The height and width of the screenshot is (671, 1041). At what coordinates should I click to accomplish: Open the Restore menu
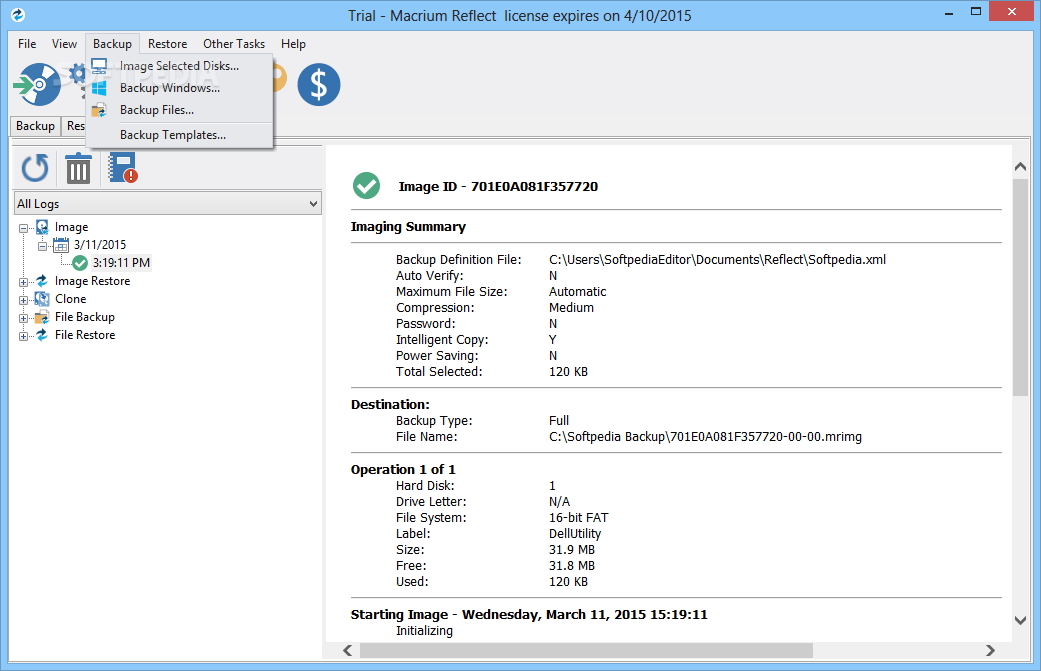(167, 44)
